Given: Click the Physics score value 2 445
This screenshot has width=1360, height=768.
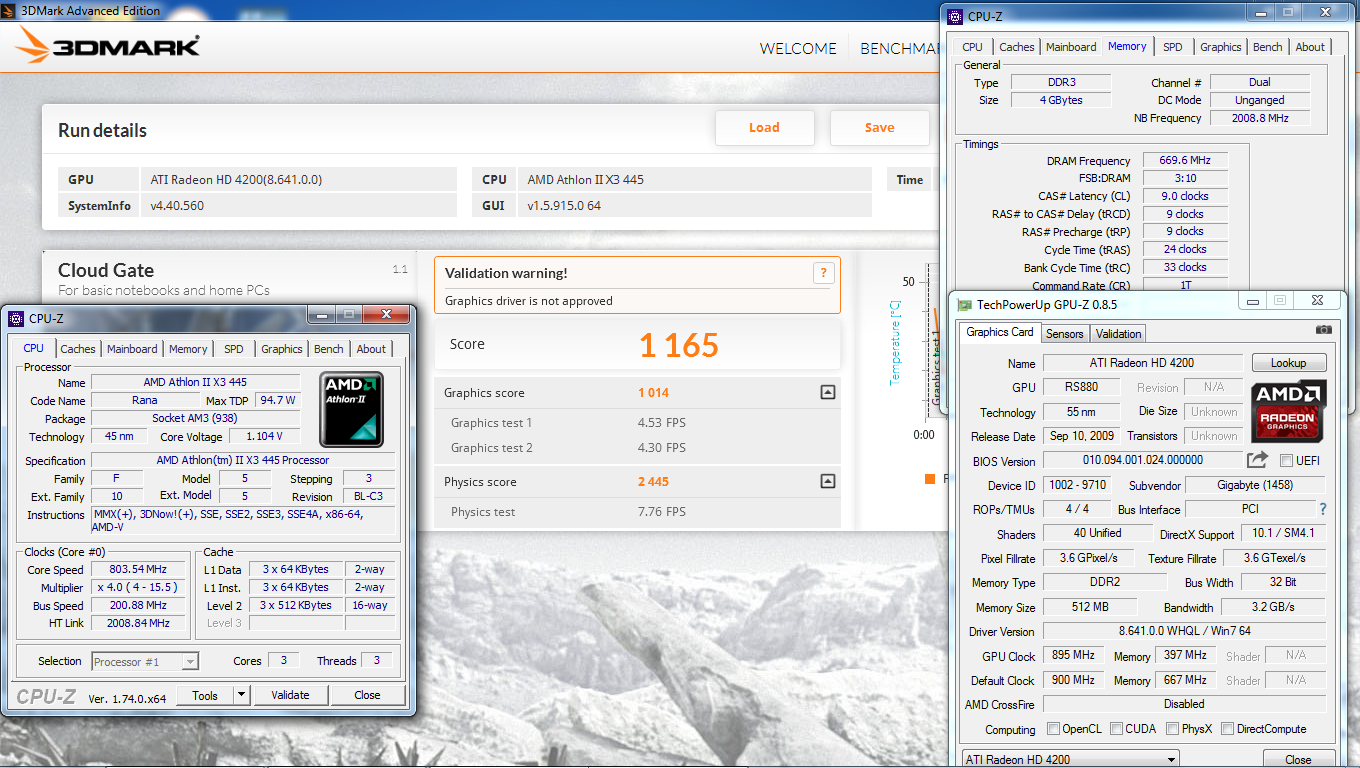Looking at the screenshot, I should 654,482.
